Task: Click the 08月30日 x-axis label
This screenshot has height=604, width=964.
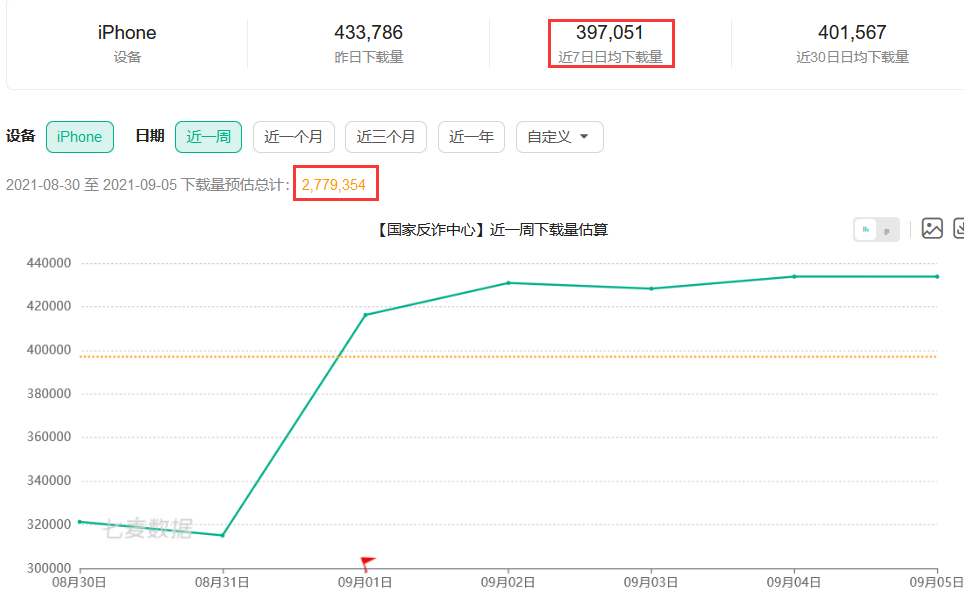Action: [x=79, y=582]
